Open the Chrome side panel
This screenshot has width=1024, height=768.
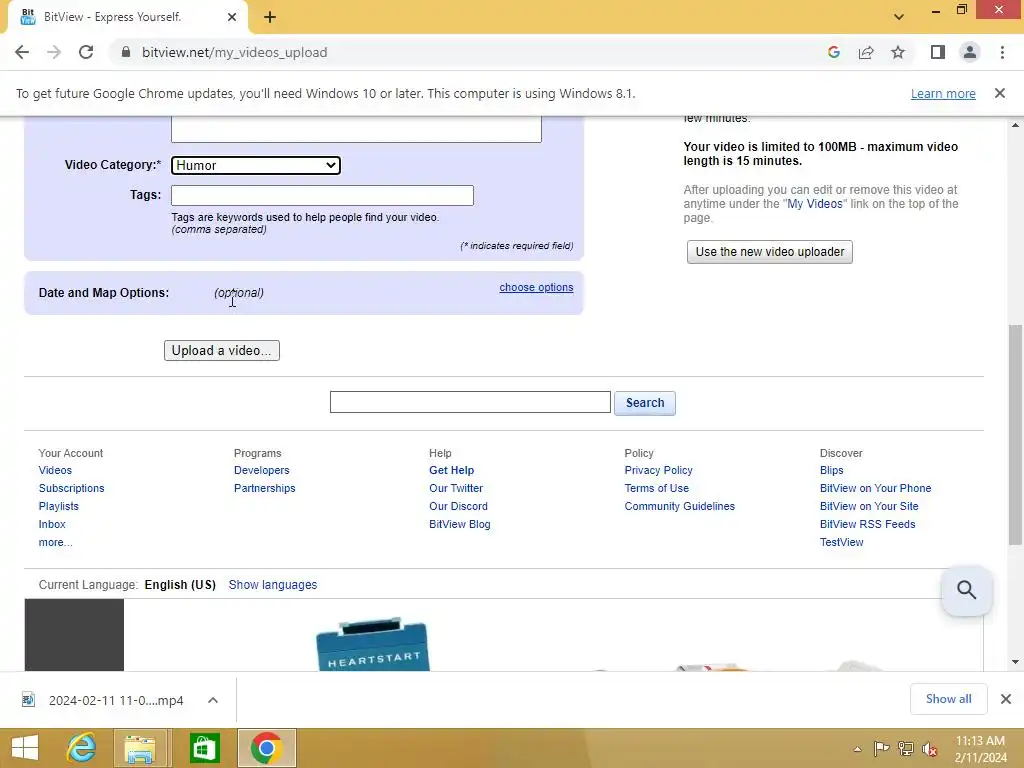[x=938, y=52]
